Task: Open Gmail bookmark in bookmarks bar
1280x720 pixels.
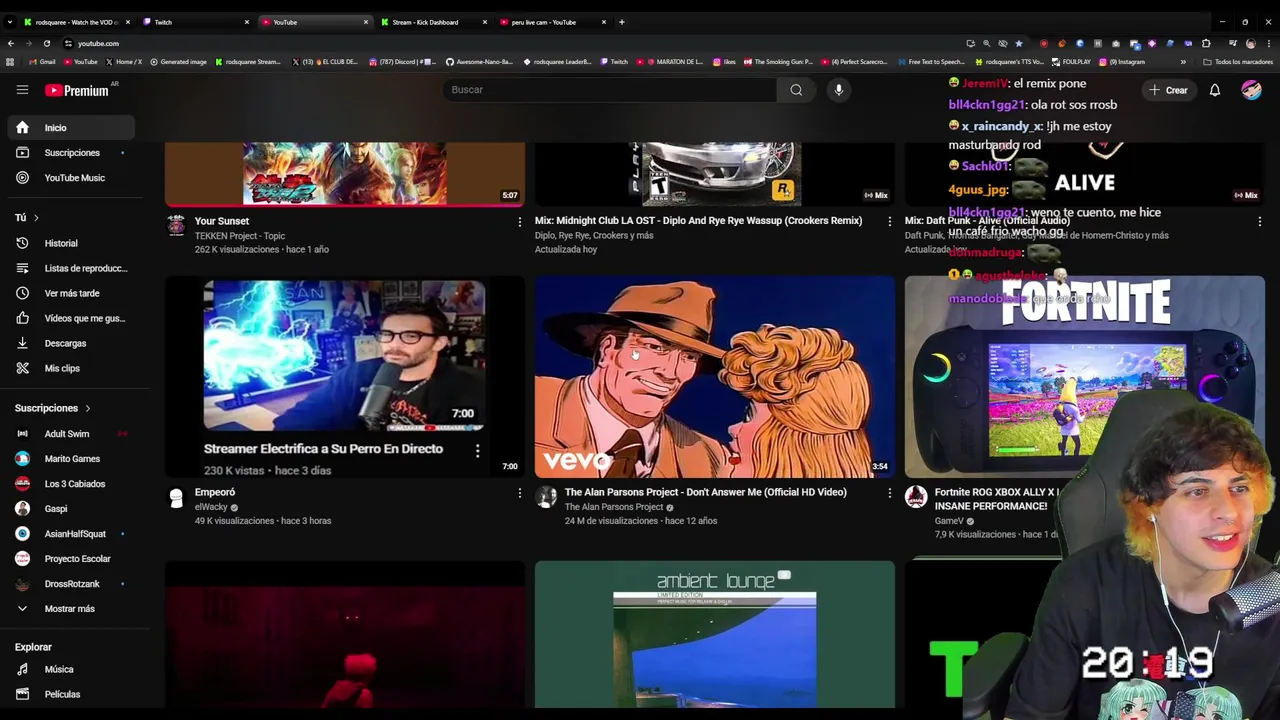Action: (x=42, y=62)
